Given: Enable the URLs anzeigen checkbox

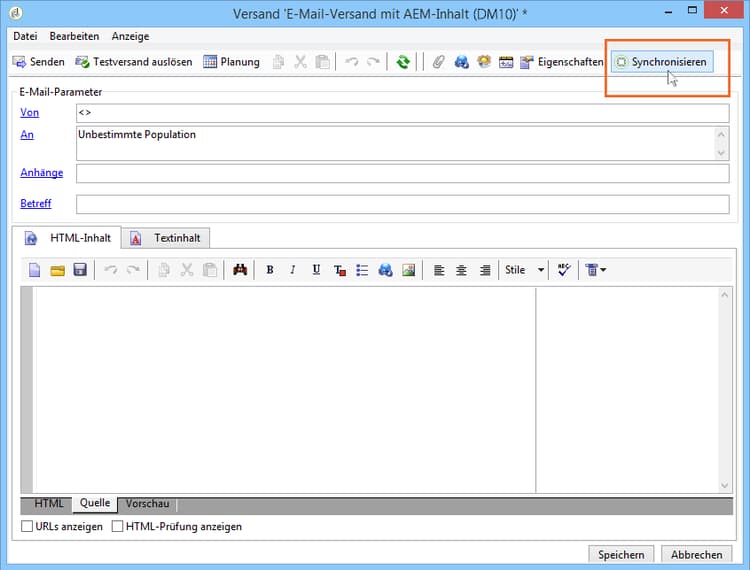Looking at the screenshot, I should 27,526.
